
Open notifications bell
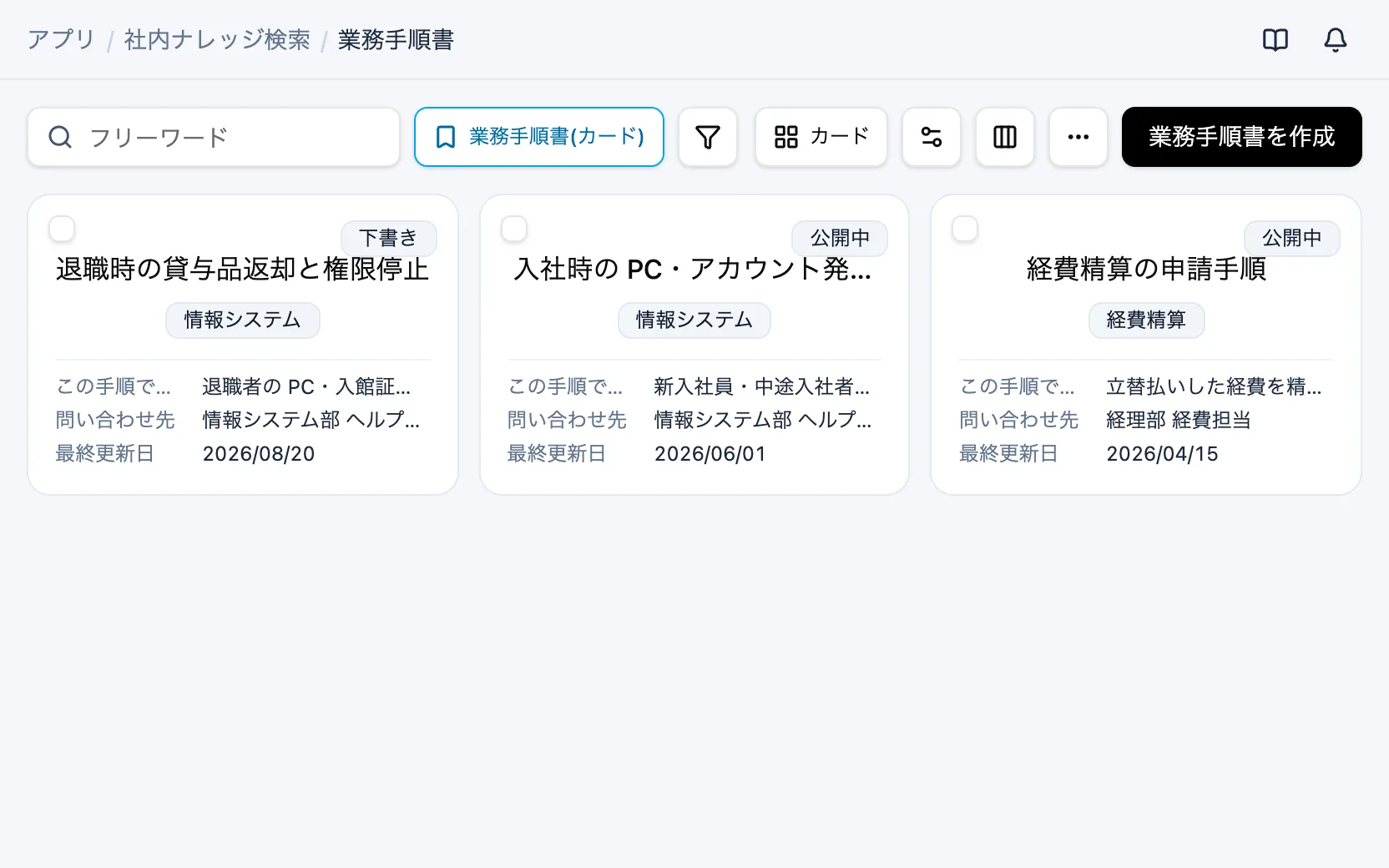(1336, 39)
